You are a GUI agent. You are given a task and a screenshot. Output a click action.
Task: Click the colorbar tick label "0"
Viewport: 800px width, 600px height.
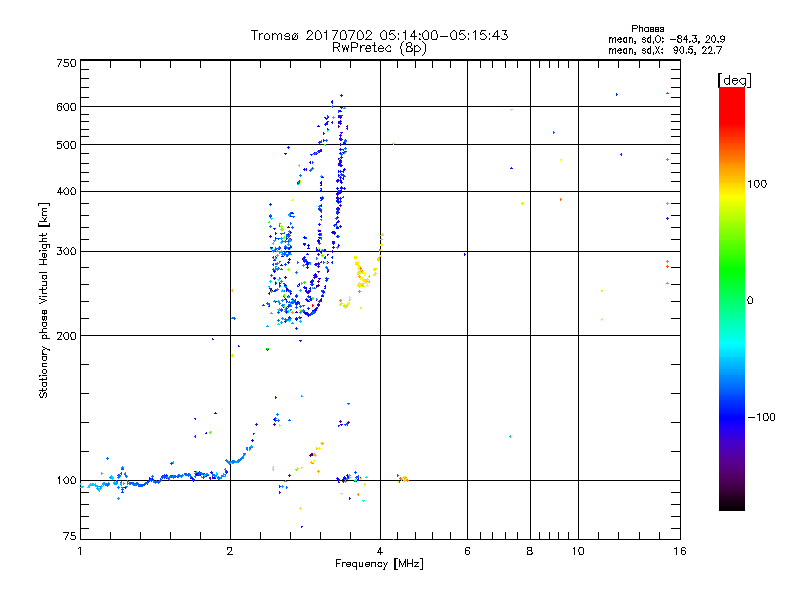coord(750,300)
